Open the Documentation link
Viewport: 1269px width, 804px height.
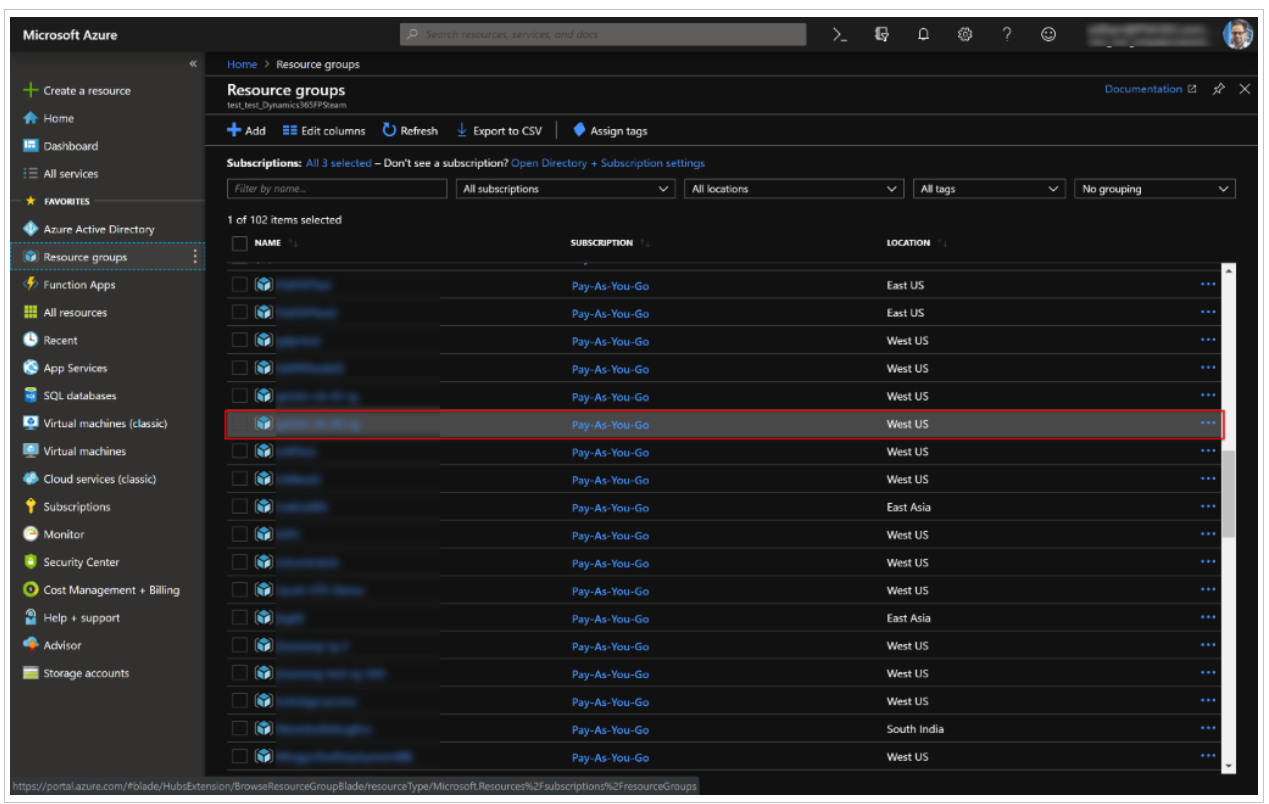[x=1150, y=89]
